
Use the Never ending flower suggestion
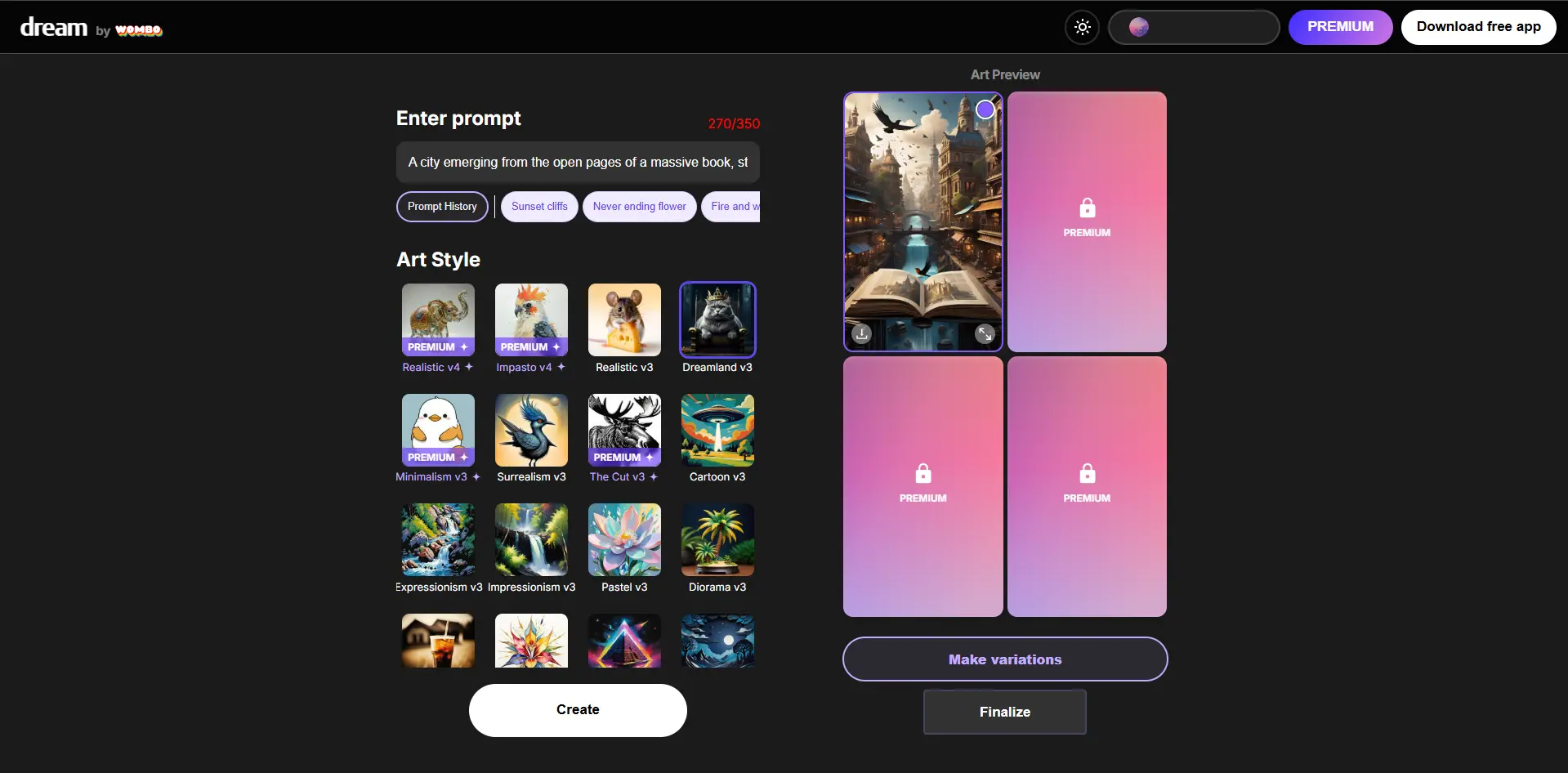click(x=639, y=207)
